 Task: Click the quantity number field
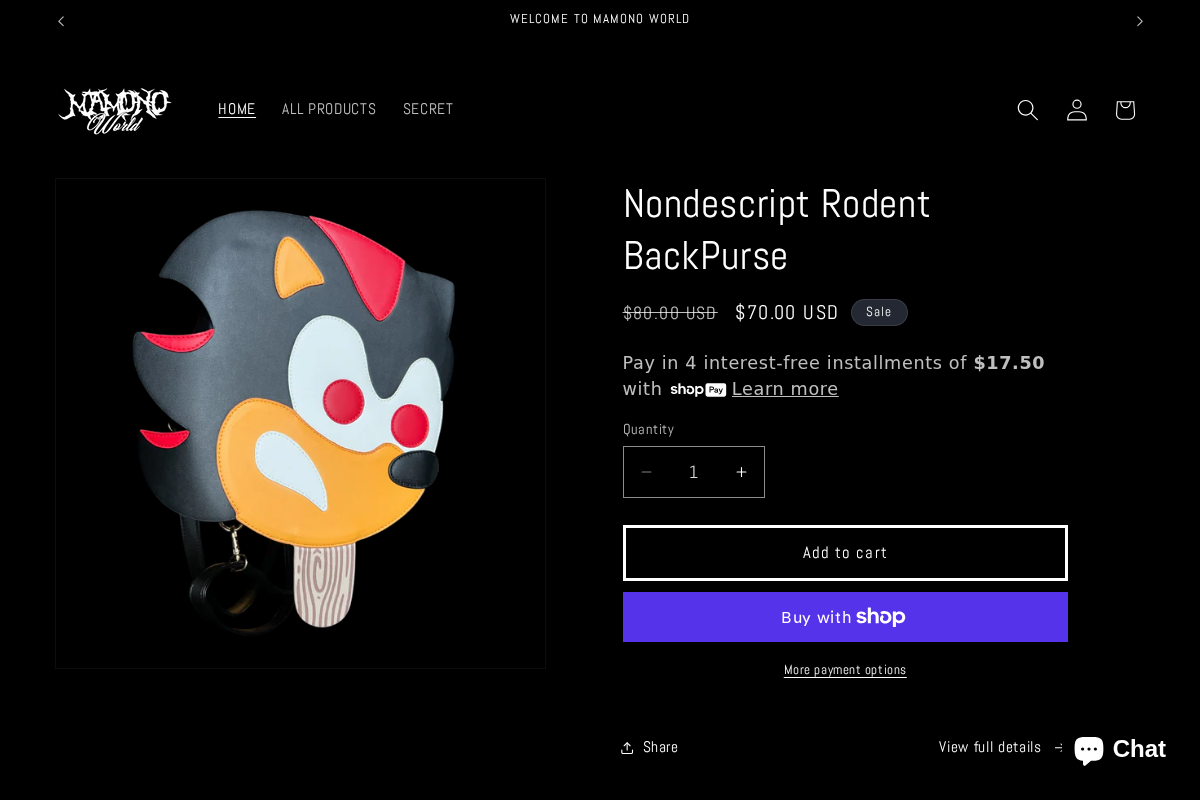click(694, 472)
